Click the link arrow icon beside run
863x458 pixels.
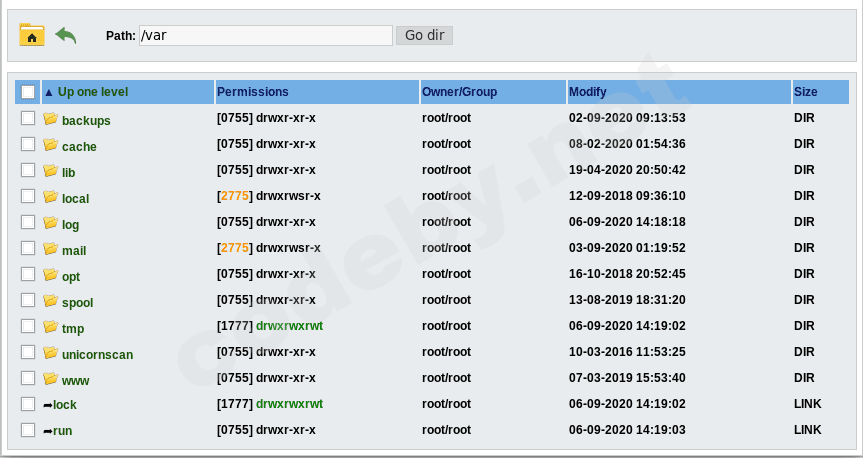pyautogui.click(x=48, y=431)
